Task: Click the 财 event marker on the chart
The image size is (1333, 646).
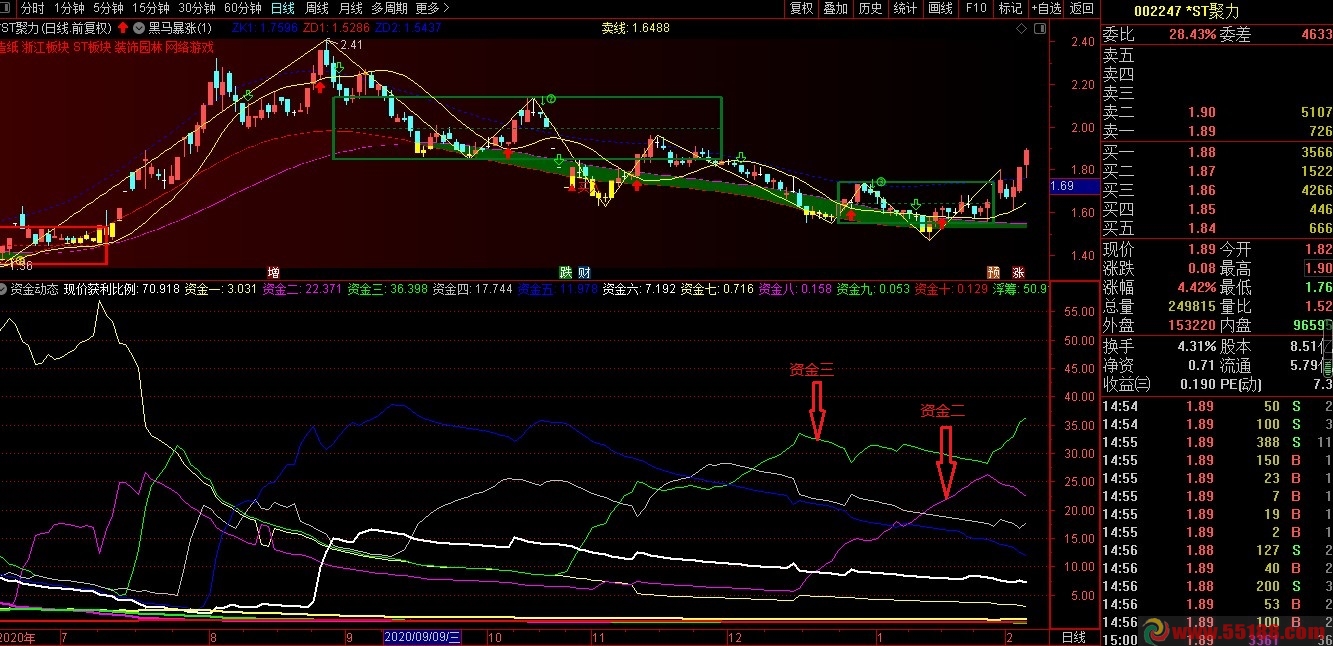Action: tap(584, 272)
